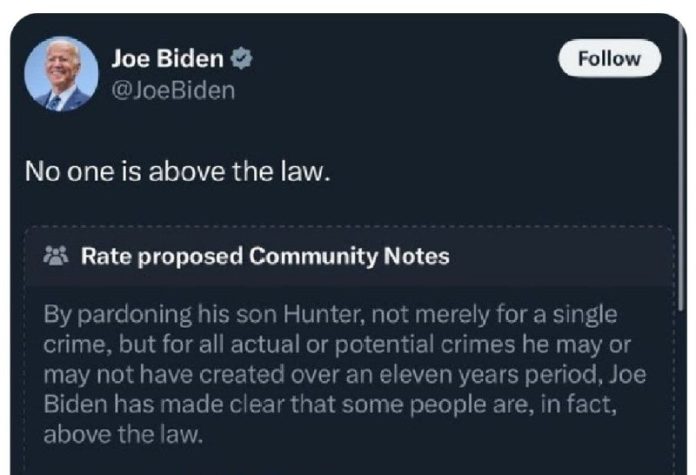Click the blue verified badge next to the name
The height and width of the screenshot is (475, 696).
241,59
